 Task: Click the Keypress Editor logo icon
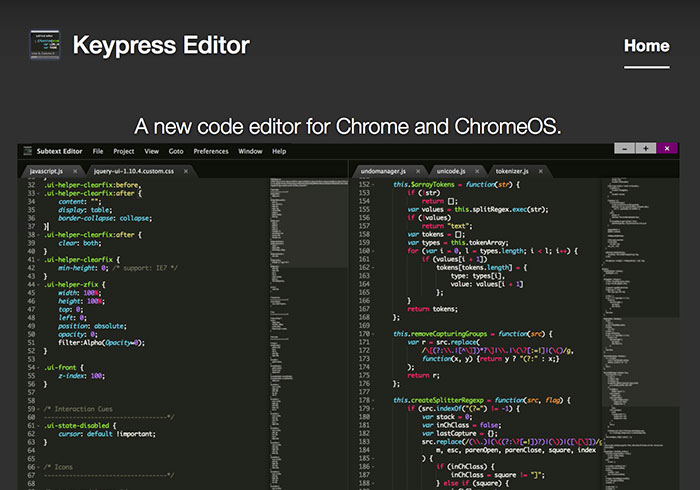coord(45,45)
